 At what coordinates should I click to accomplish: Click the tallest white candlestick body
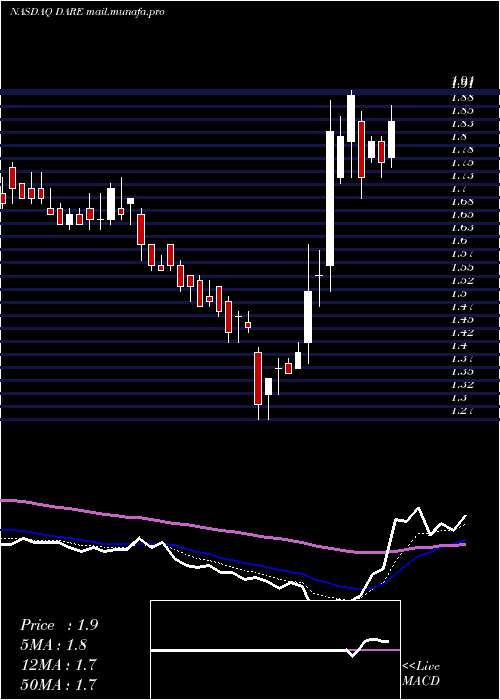pyautogui.click(x=330, y=198)
